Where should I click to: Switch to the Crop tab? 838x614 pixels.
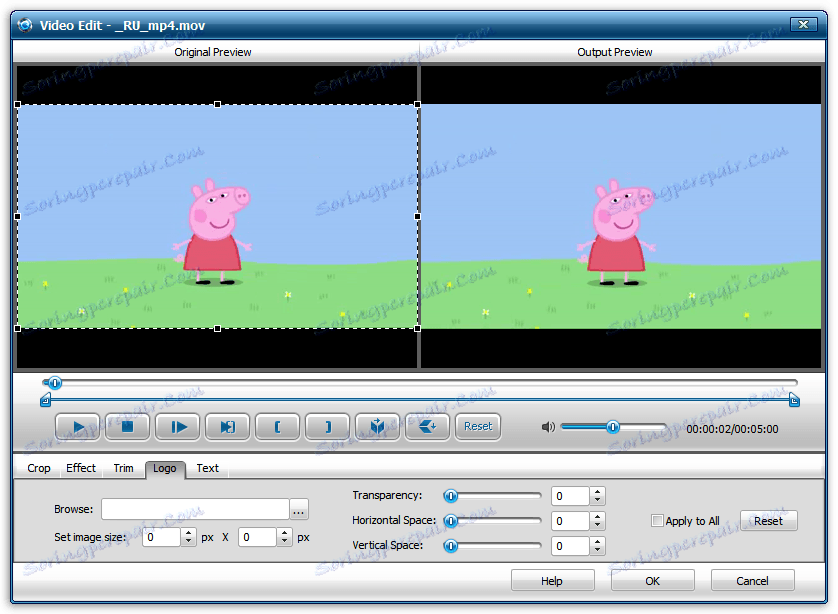38,468
